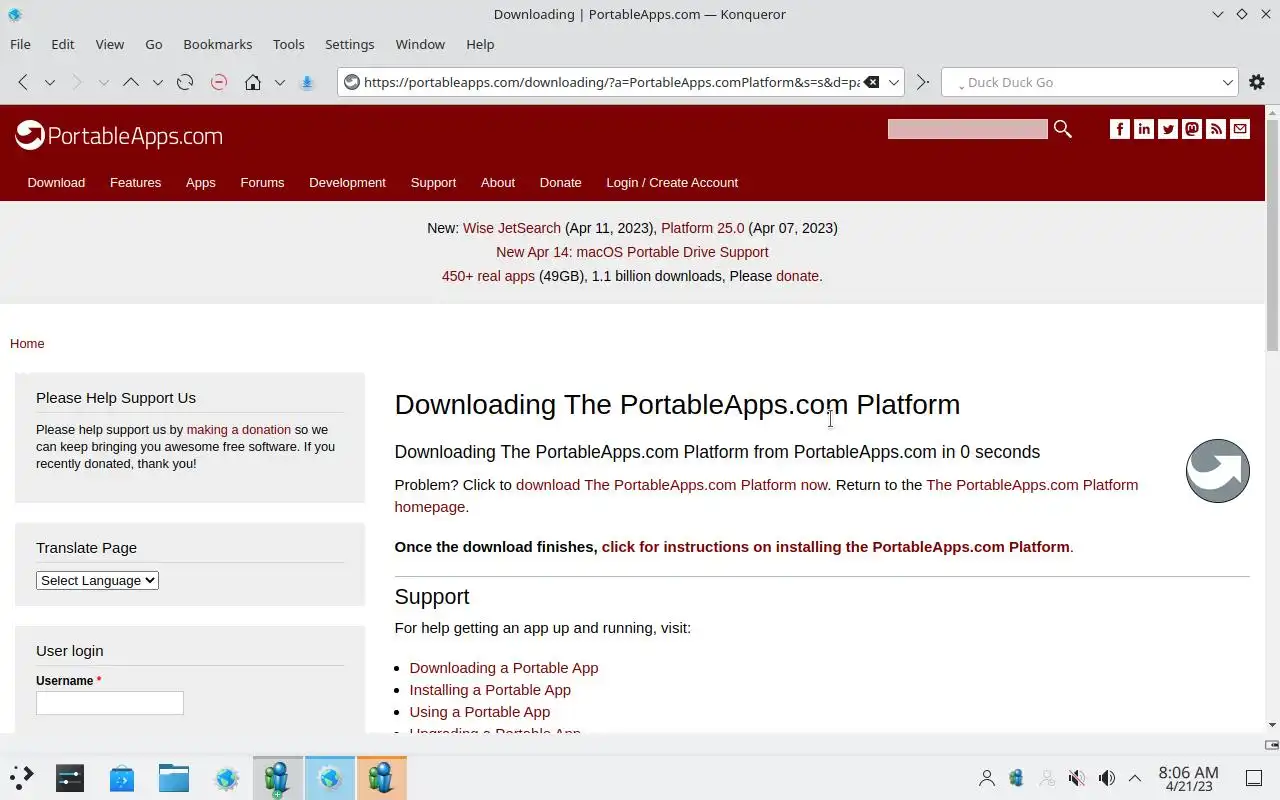Open the Mastodon social icon

coord(1192,129)
